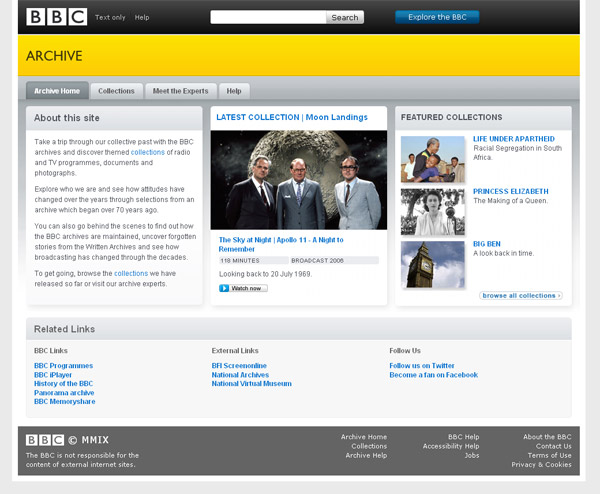Click the ARCHIVE banner title
Image resolution: width=600 pixels, height=494 pixels.
(x=54, y=56)
